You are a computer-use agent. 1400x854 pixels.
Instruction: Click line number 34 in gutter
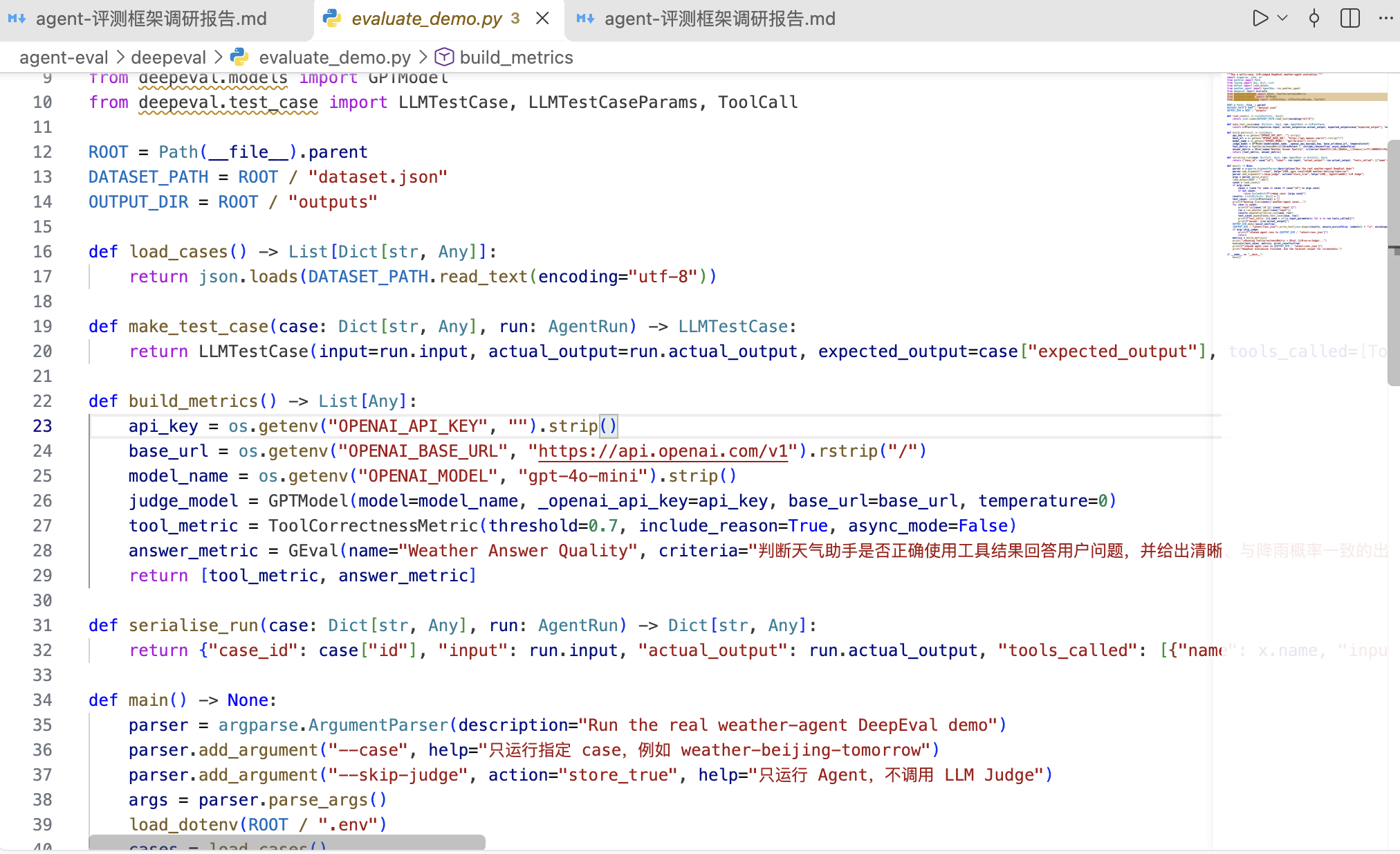point(42,700)
